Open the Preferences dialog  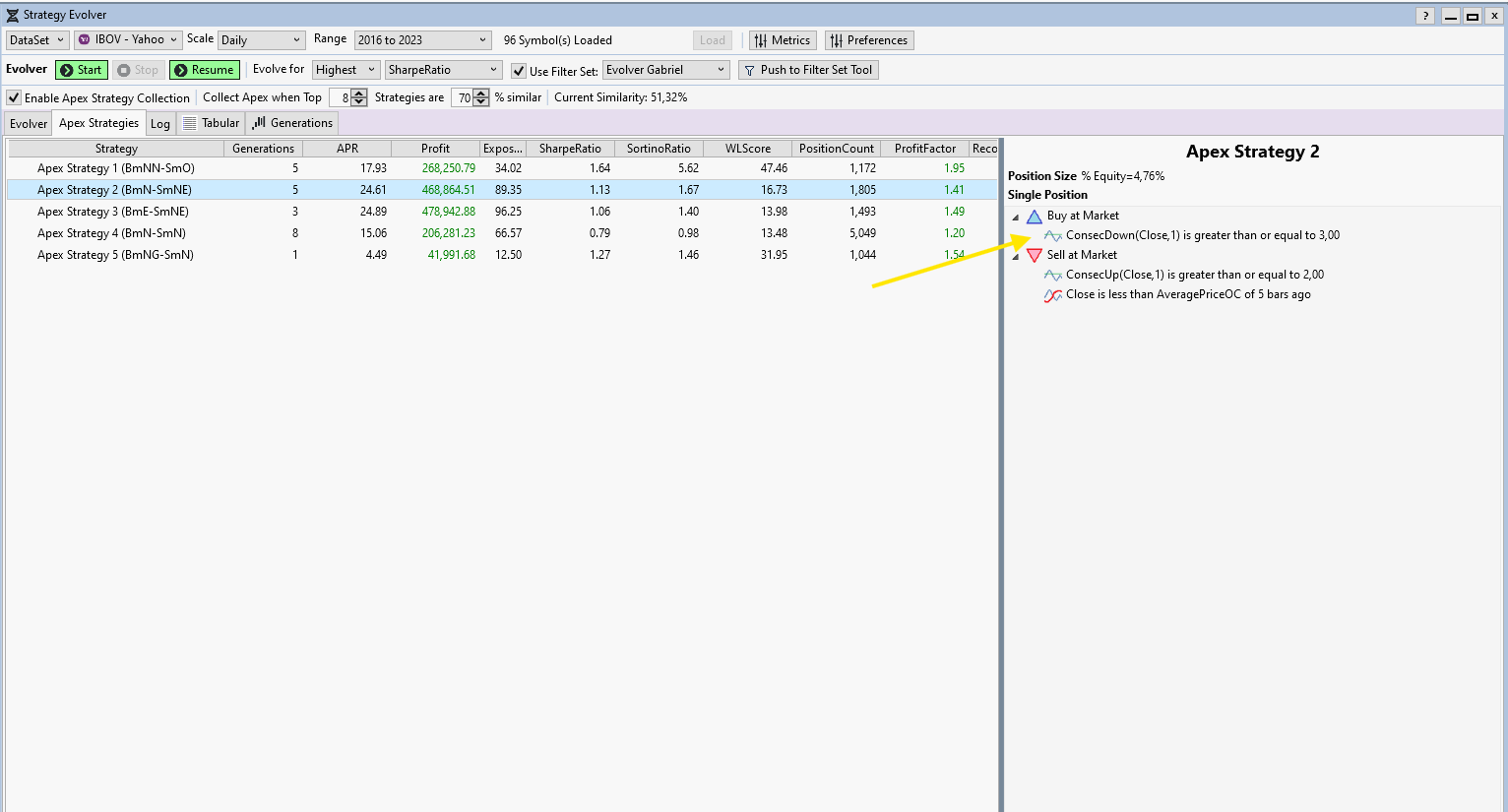[868, 40]
